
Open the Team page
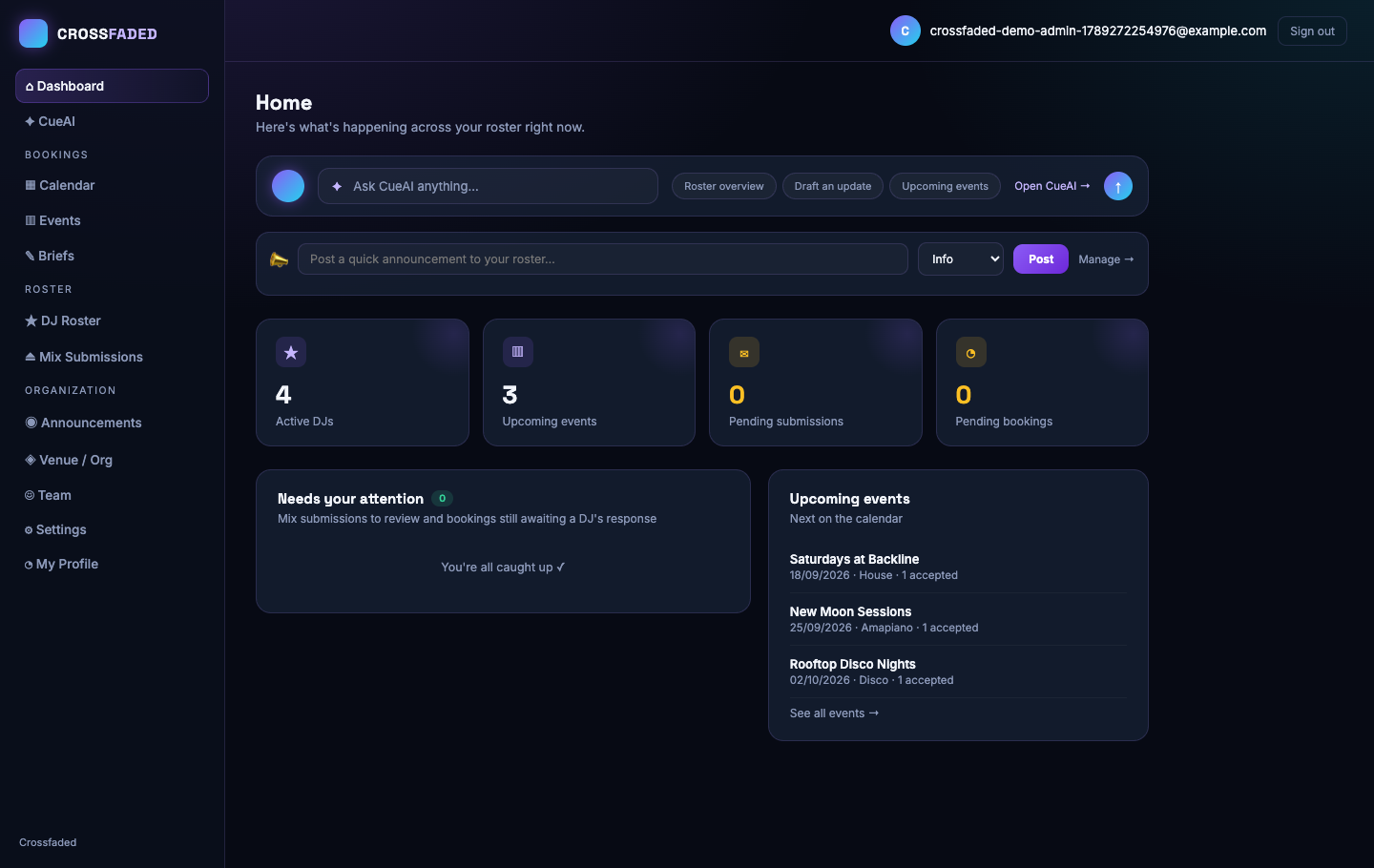pyautogui.click(x=112, y=495)
